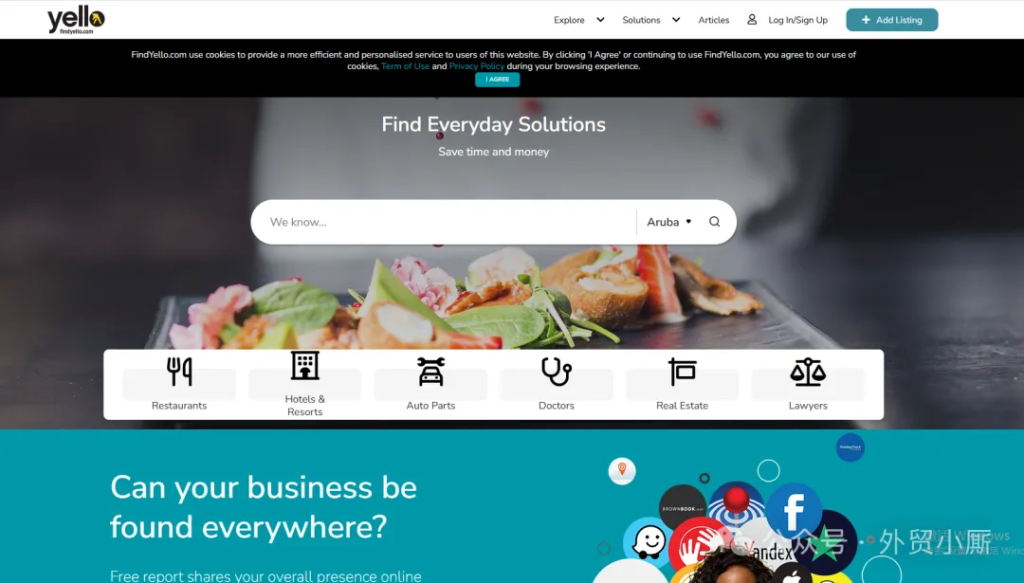Open the Articles menu item
The image size is (1024, 583).
pyautogui.click(x=713, y=20)
